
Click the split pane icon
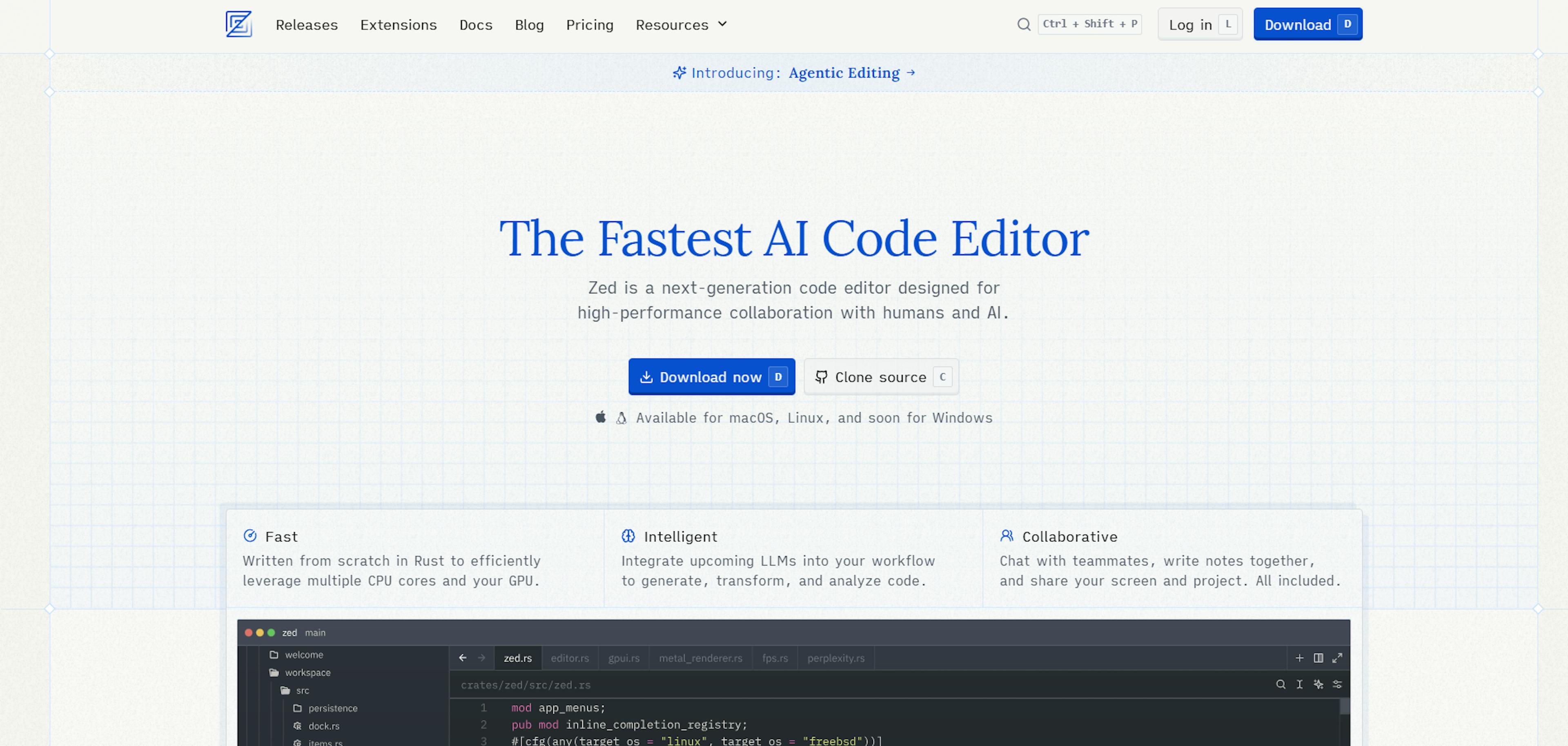click(x=1318, y=658)
